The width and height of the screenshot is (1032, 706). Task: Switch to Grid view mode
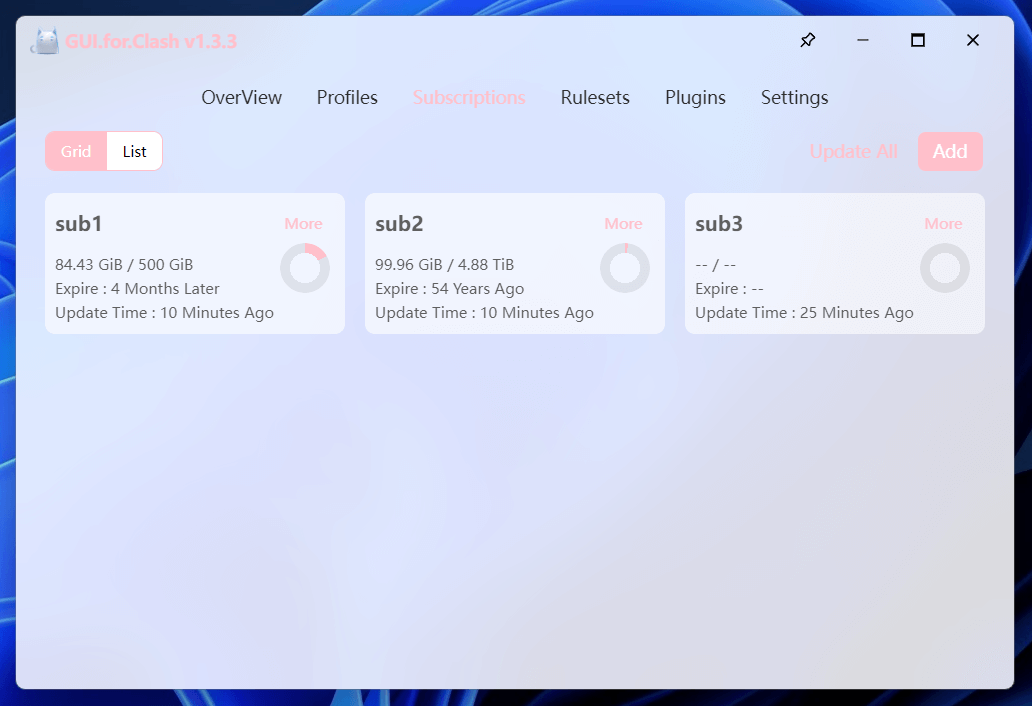click(x=76, y=151)
